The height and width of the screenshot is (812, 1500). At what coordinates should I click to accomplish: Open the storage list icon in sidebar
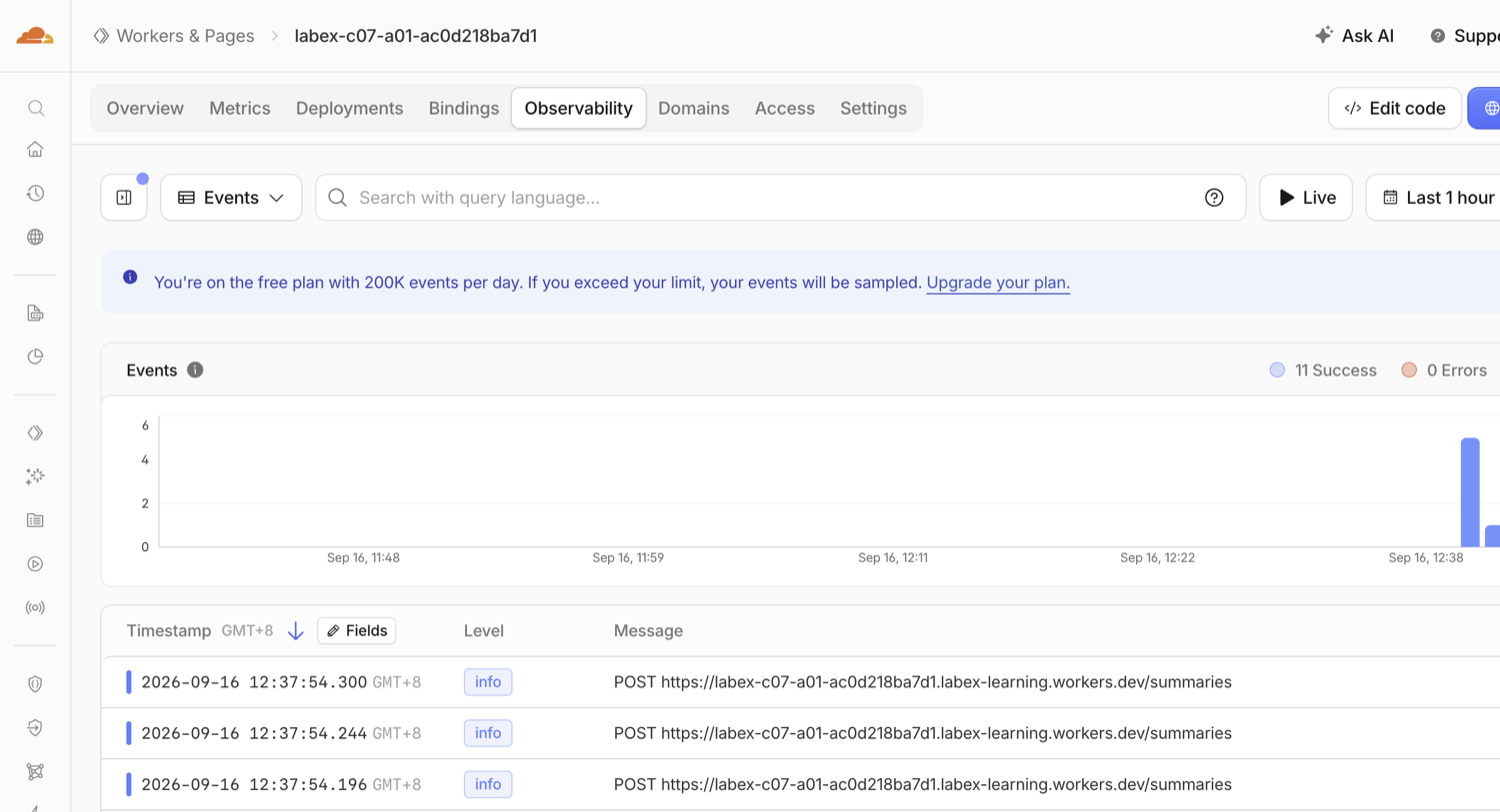coord(35,520)
